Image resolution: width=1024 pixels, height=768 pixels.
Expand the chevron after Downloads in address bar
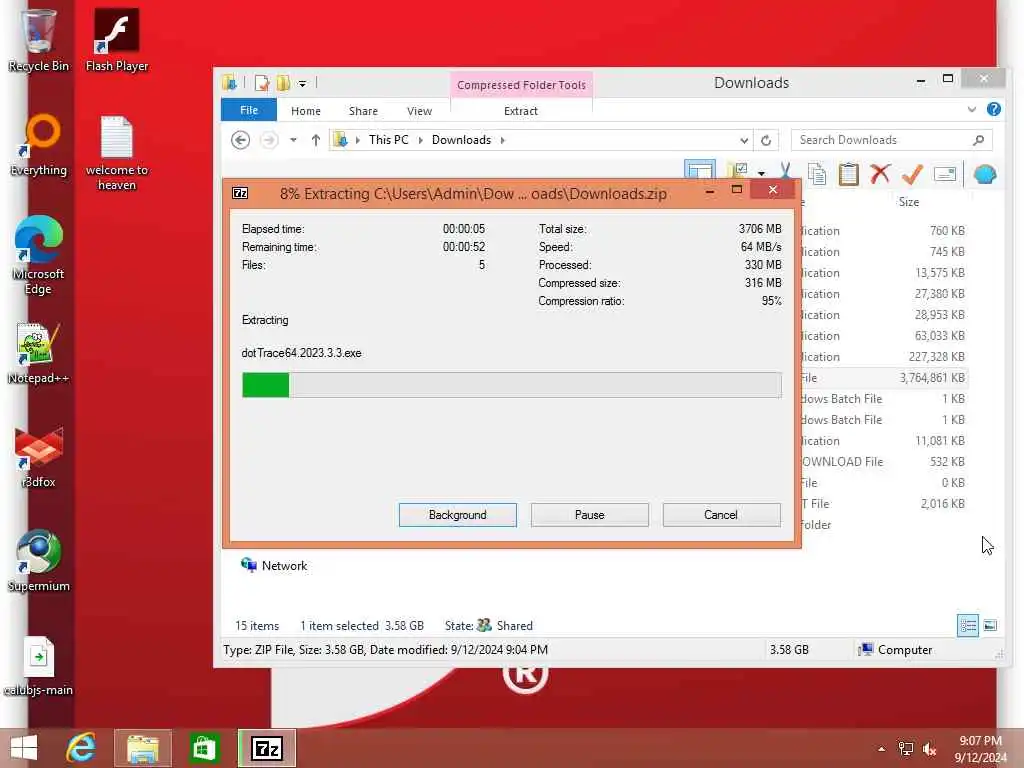502,140
